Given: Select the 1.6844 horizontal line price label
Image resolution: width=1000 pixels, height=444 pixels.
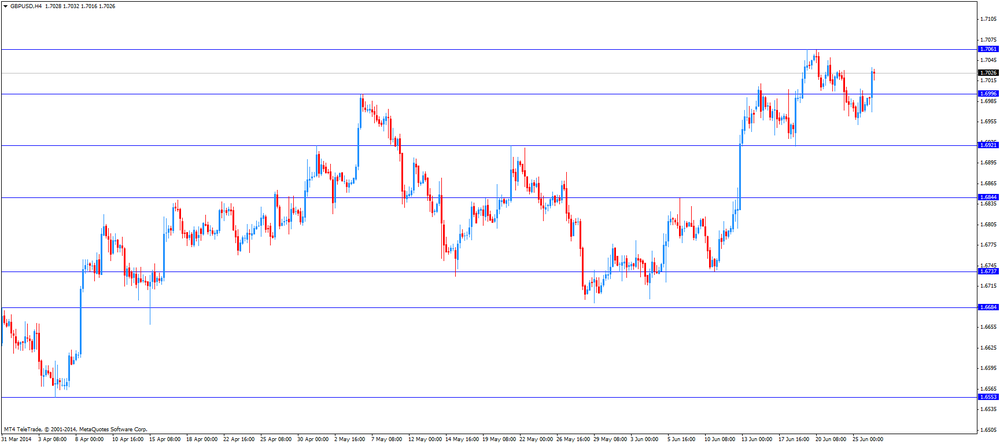Looking at the screenshot, I should click(x=987, y=198).
